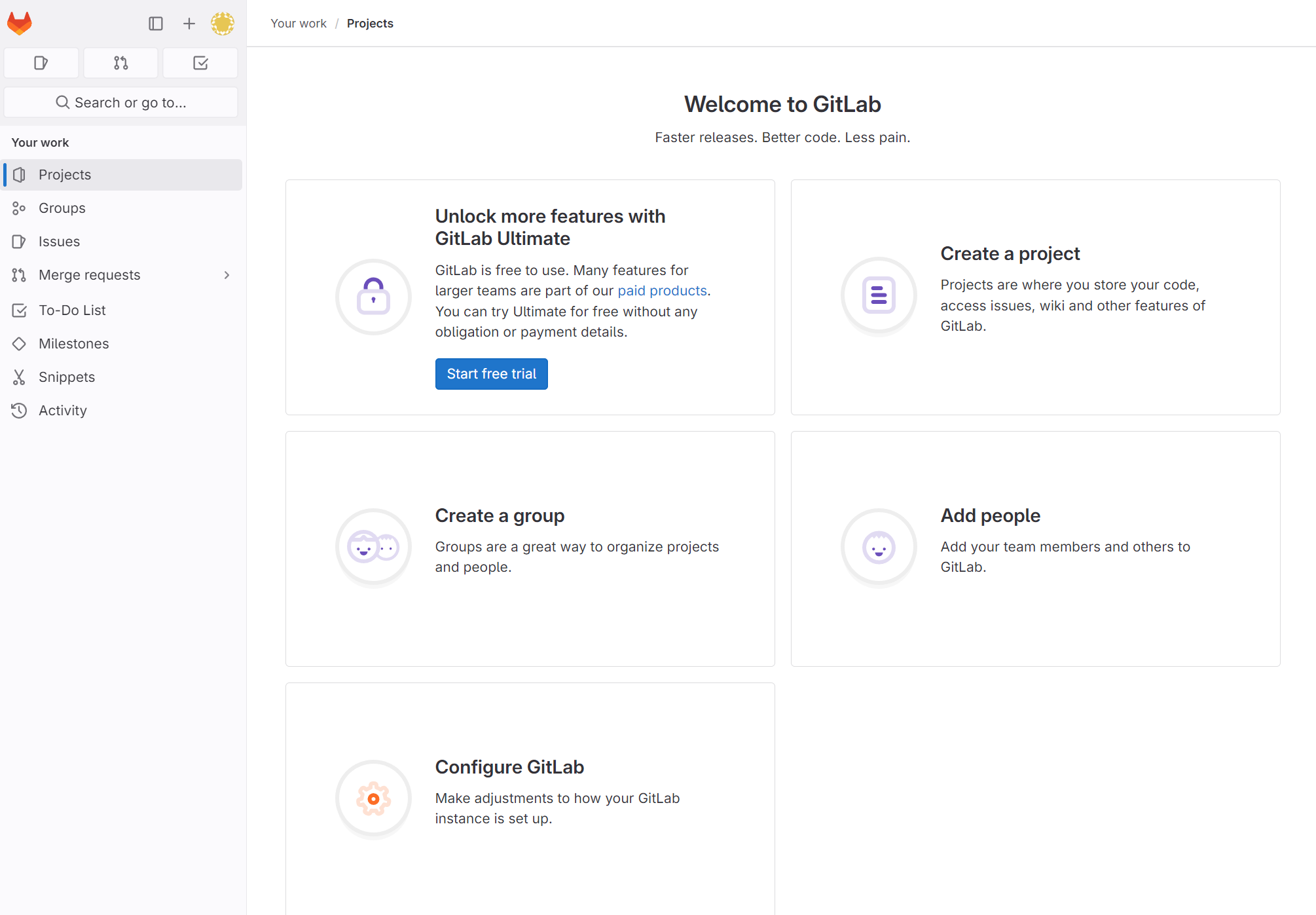Viewport: 1316px width, 915px height.
Task: Click the To-Do List checkmark icon
Action: point(20,310)
